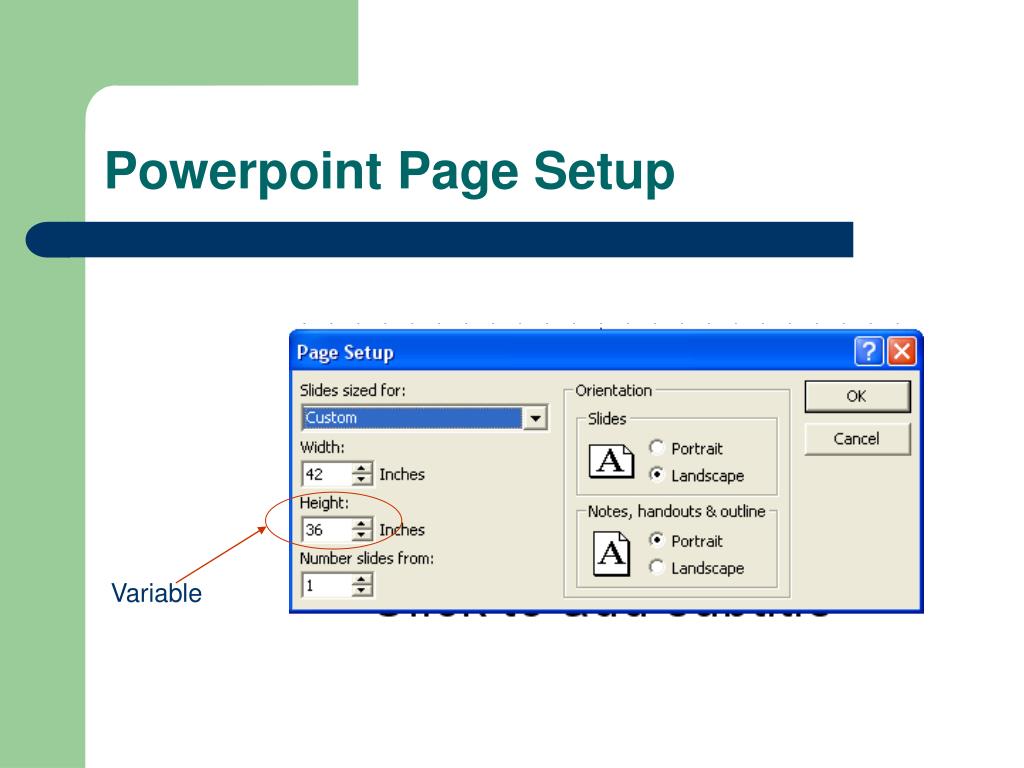Close the Page Setup dialog with the X
Viewport: 1024px width, 768px height.
901,351
